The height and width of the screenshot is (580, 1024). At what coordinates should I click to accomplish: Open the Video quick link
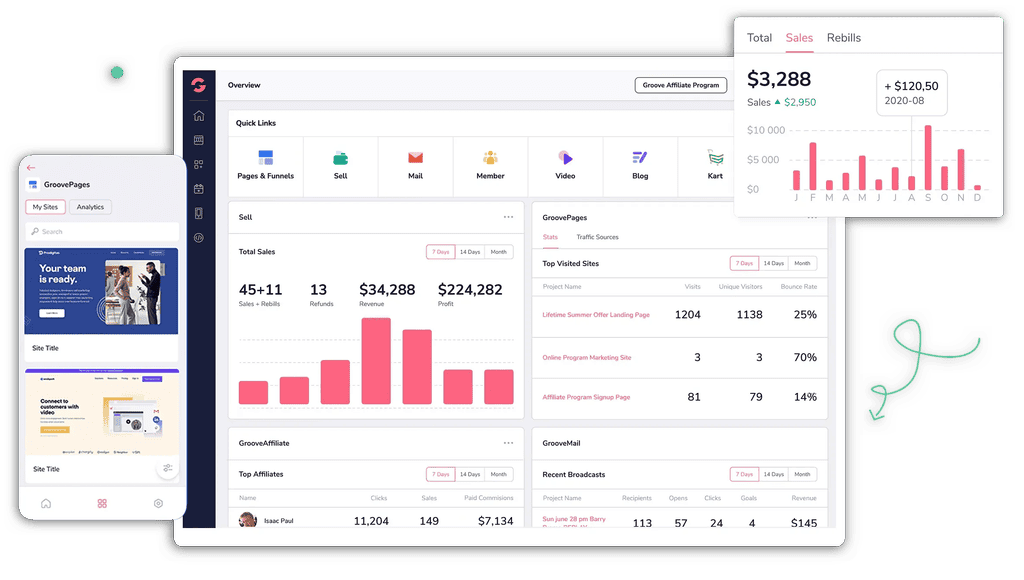[566, 166]
